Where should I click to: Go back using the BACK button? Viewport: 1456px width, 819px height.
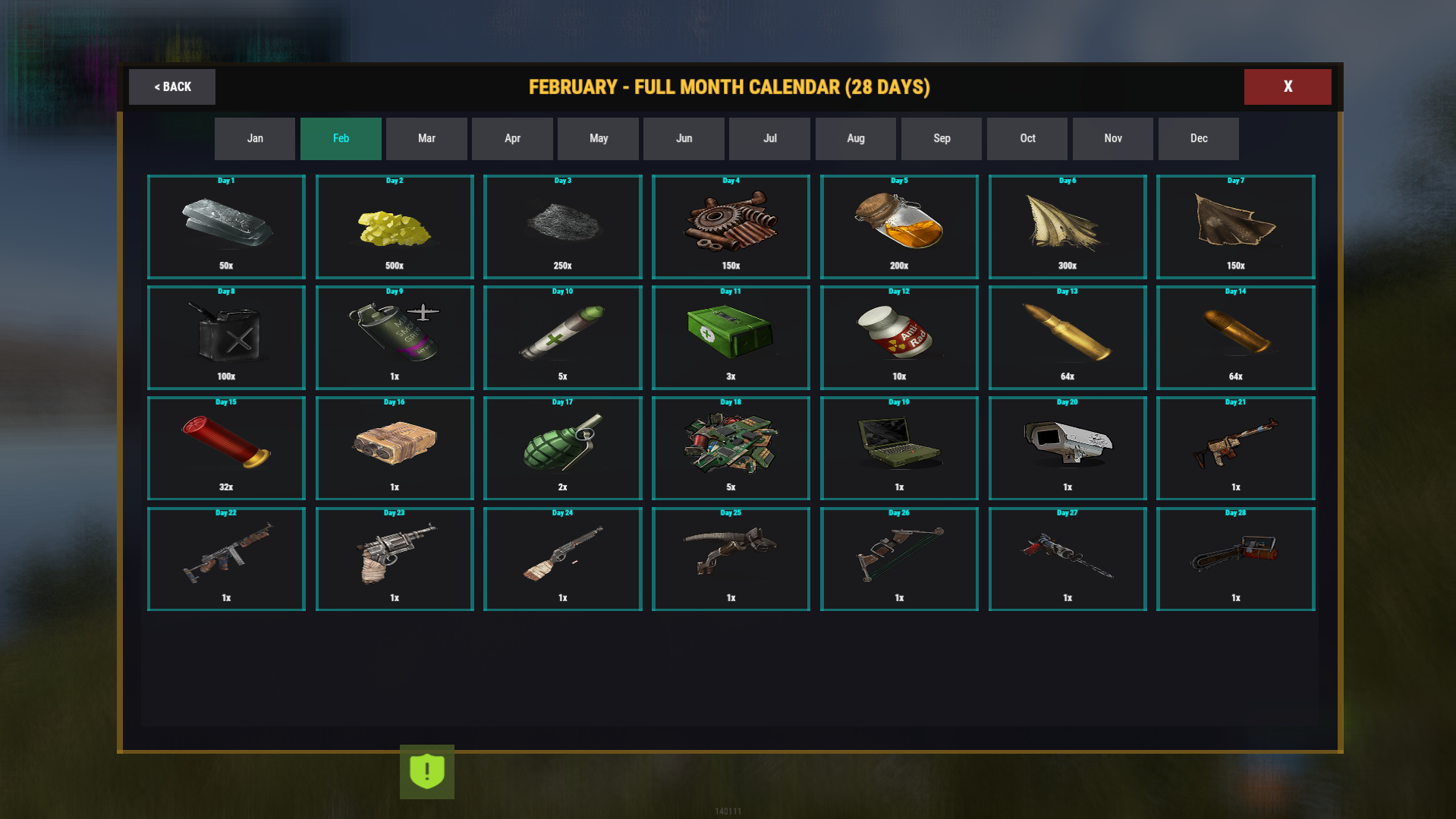[x=172, y=87]
